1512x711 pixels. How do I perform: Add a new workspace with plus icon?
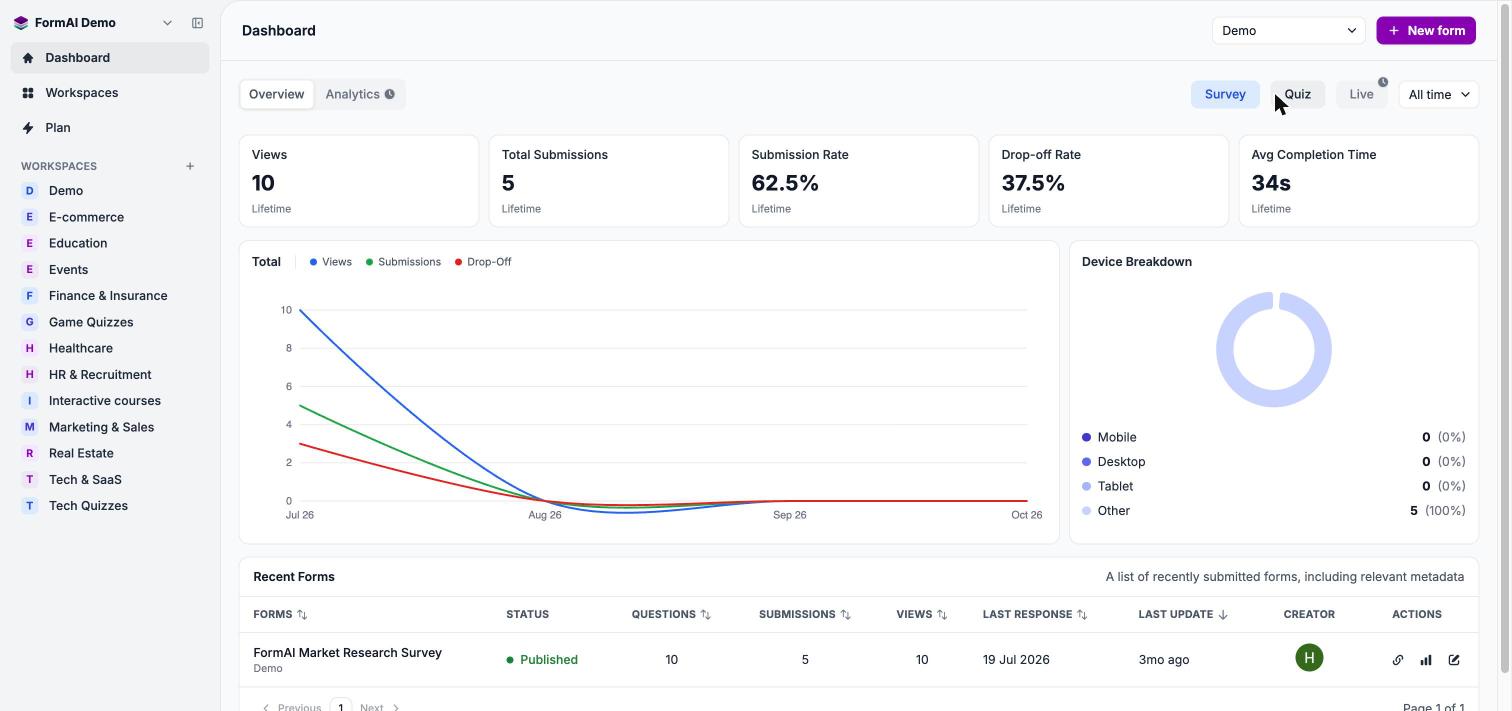pos(190,166)
